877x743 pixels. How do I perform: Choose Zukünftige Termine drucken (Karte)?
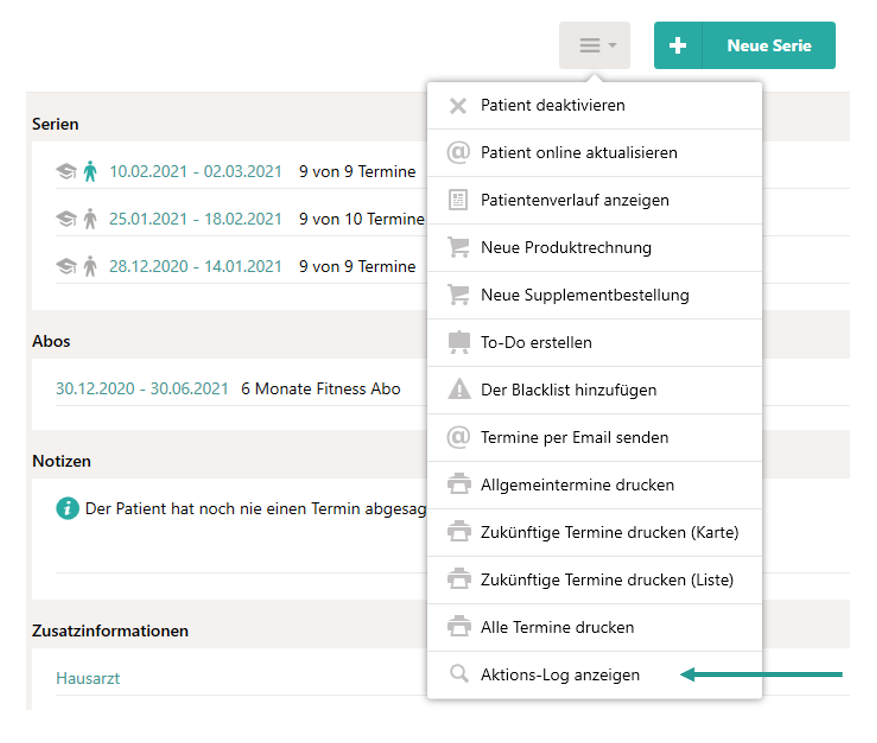coord(609,532)
